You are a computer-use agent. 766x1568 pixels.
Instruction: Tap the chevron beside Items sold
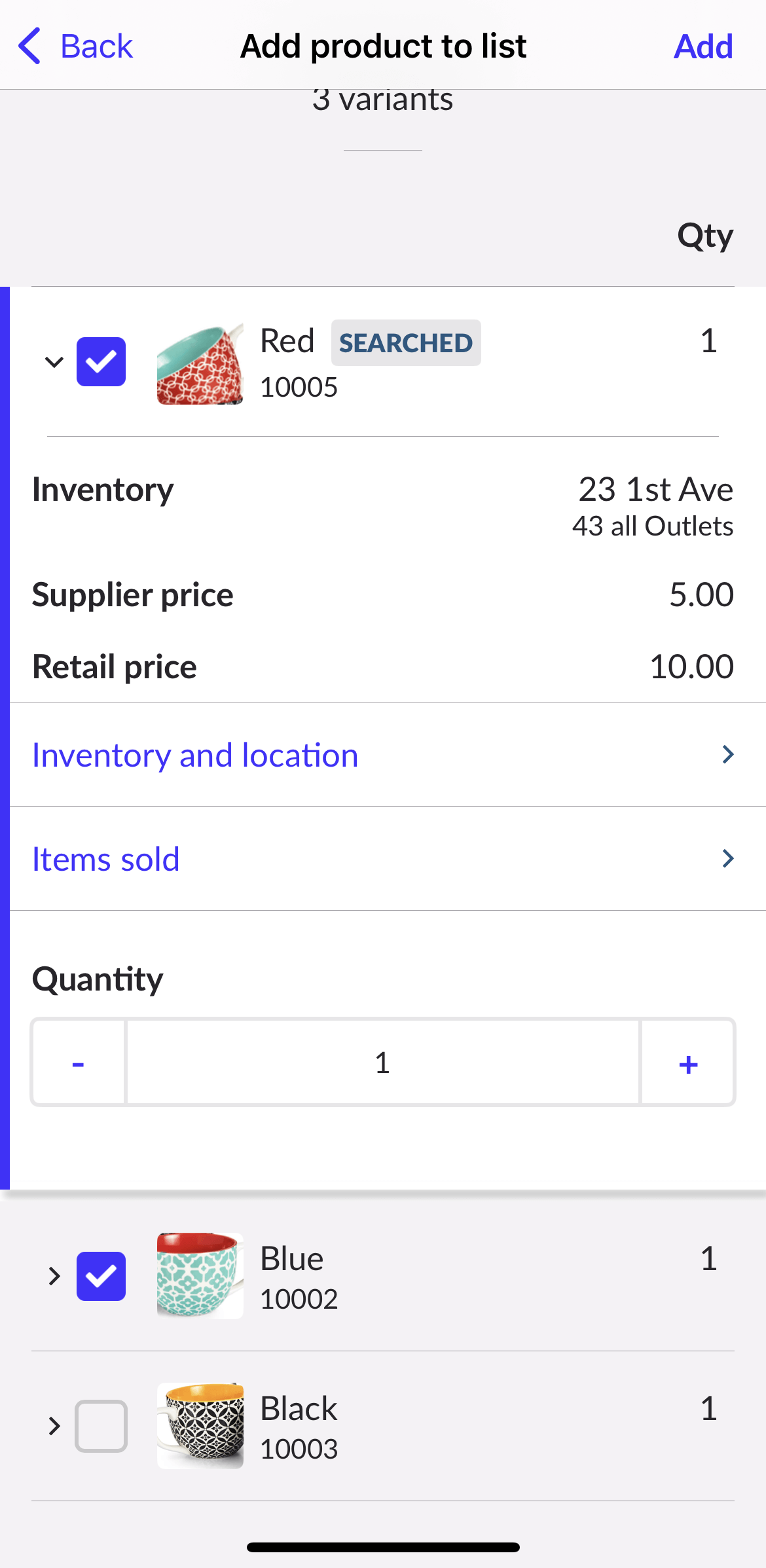727,859
